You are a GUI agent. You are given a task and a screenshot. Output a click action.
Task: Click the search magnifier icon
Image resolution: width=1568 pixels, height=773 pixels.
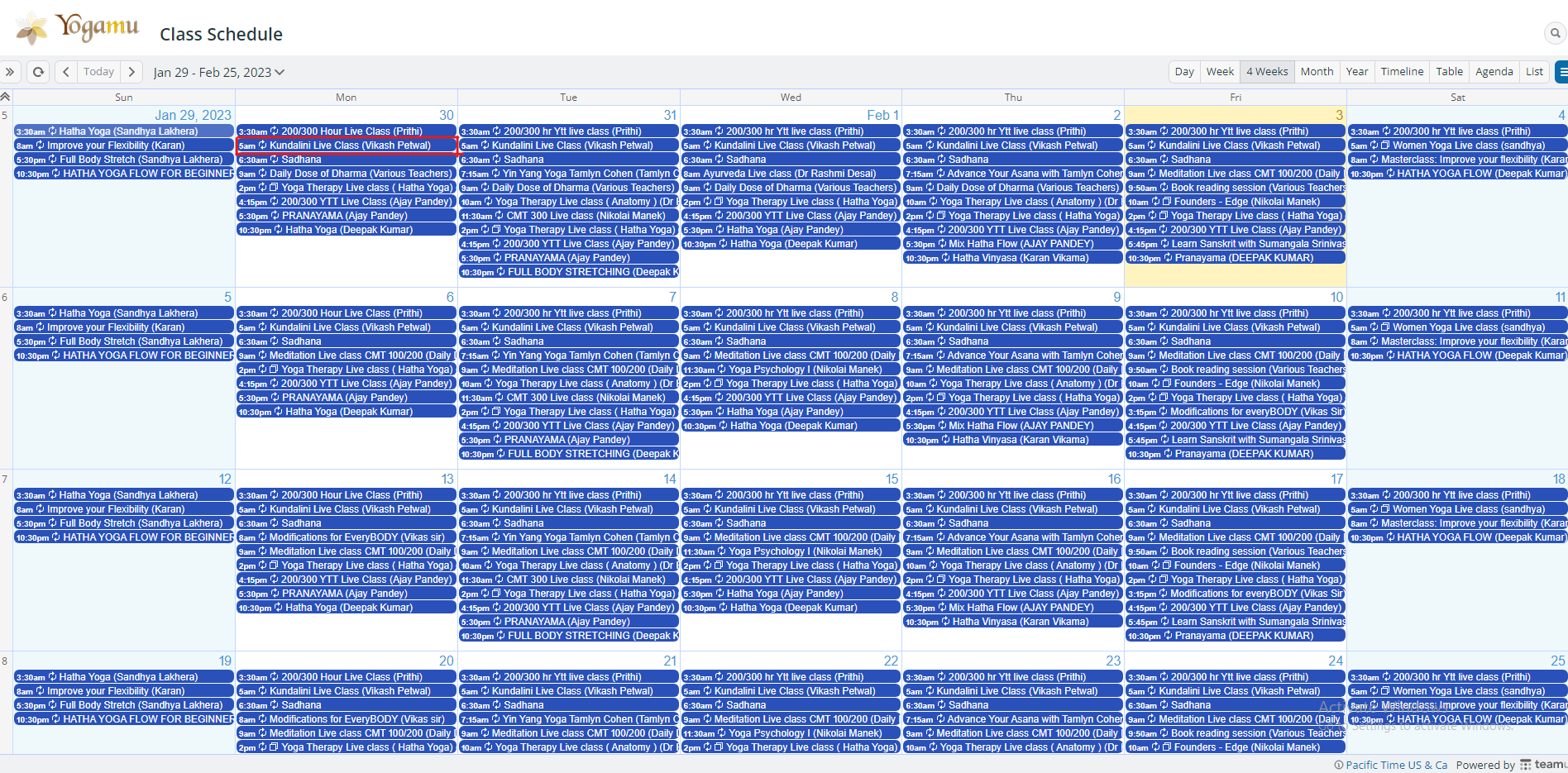click(1555, 33)
